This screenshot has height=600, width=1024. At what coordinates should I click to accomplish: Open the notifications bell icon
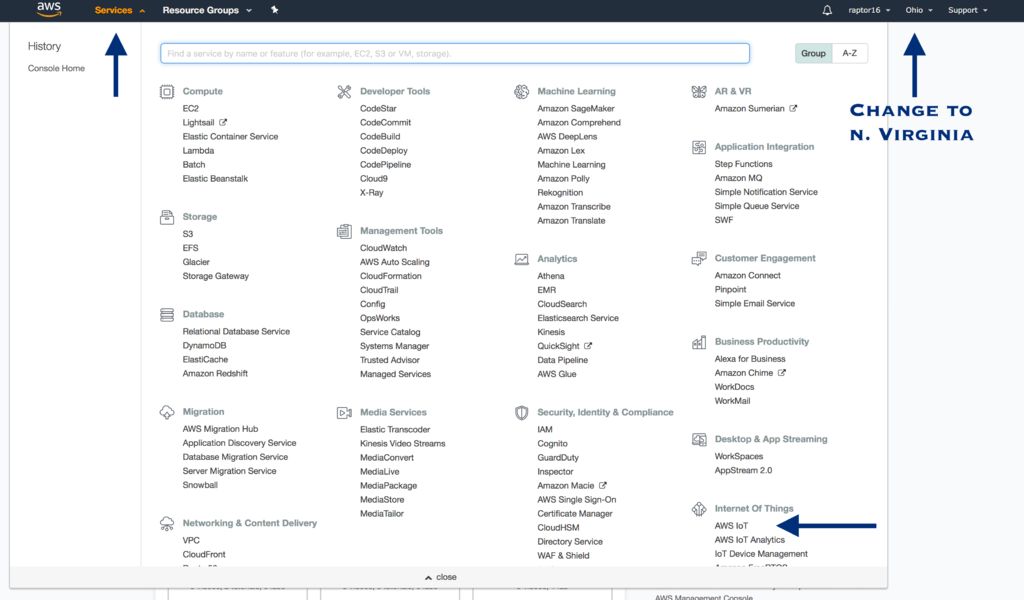(827, 10)
